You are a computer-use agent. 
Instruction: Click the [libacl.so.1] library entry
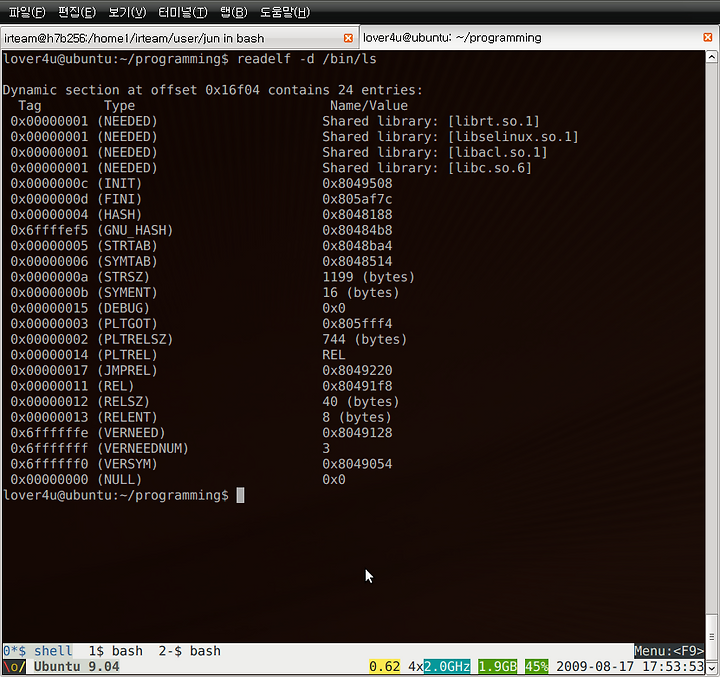coord(497,152)
